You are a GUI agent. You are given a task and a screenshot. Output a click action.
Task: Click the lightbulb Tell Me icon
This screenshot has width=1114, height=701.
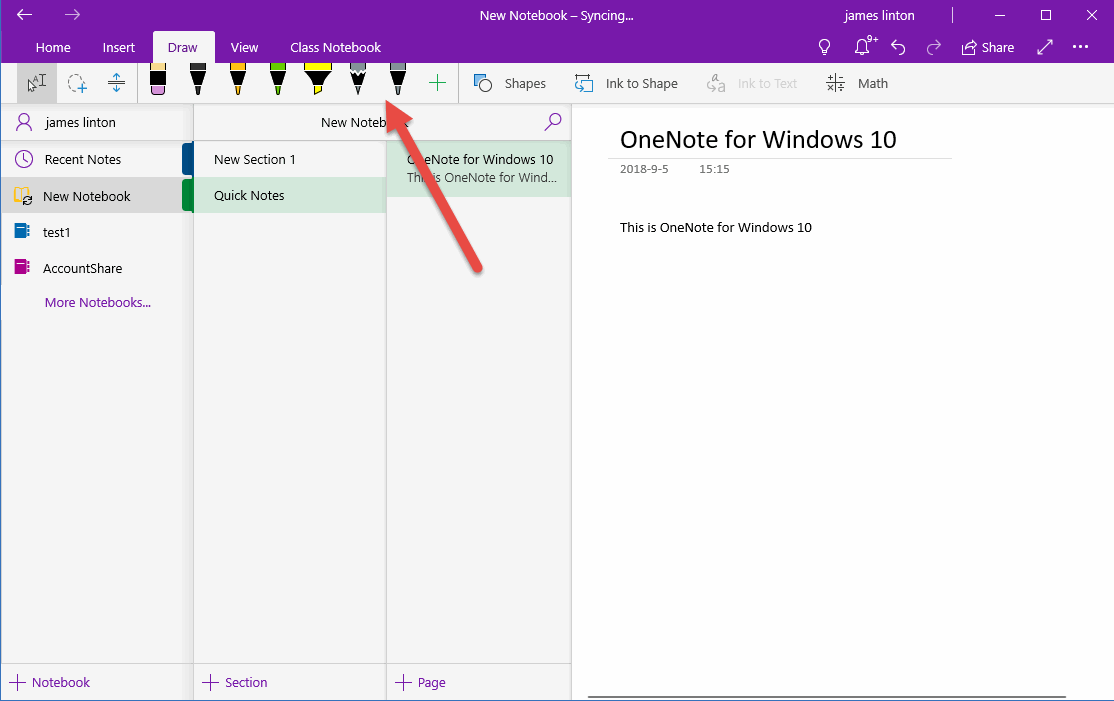[824, 48]
